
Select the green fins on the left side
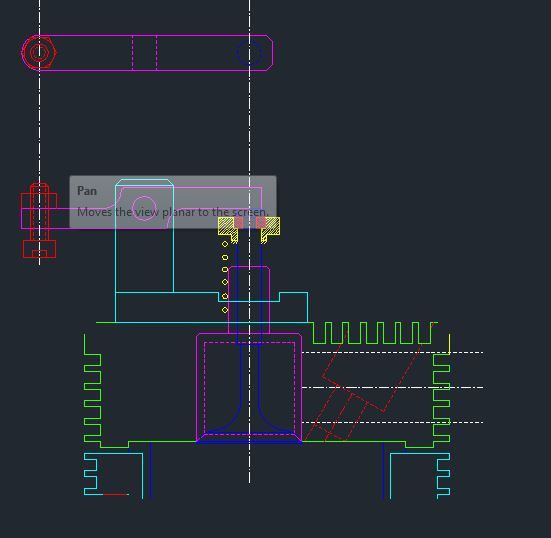(93, 391)
